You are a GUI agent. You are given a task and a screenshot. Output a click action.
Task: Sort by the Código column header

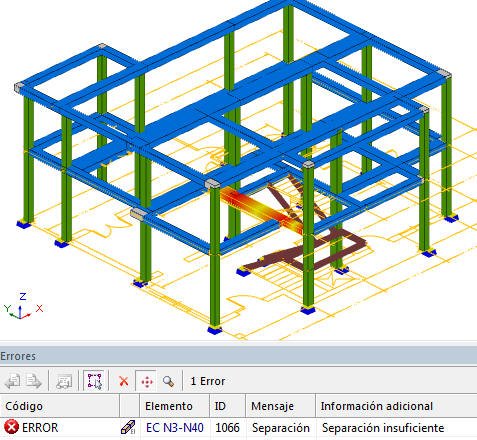tap(24, 406)
